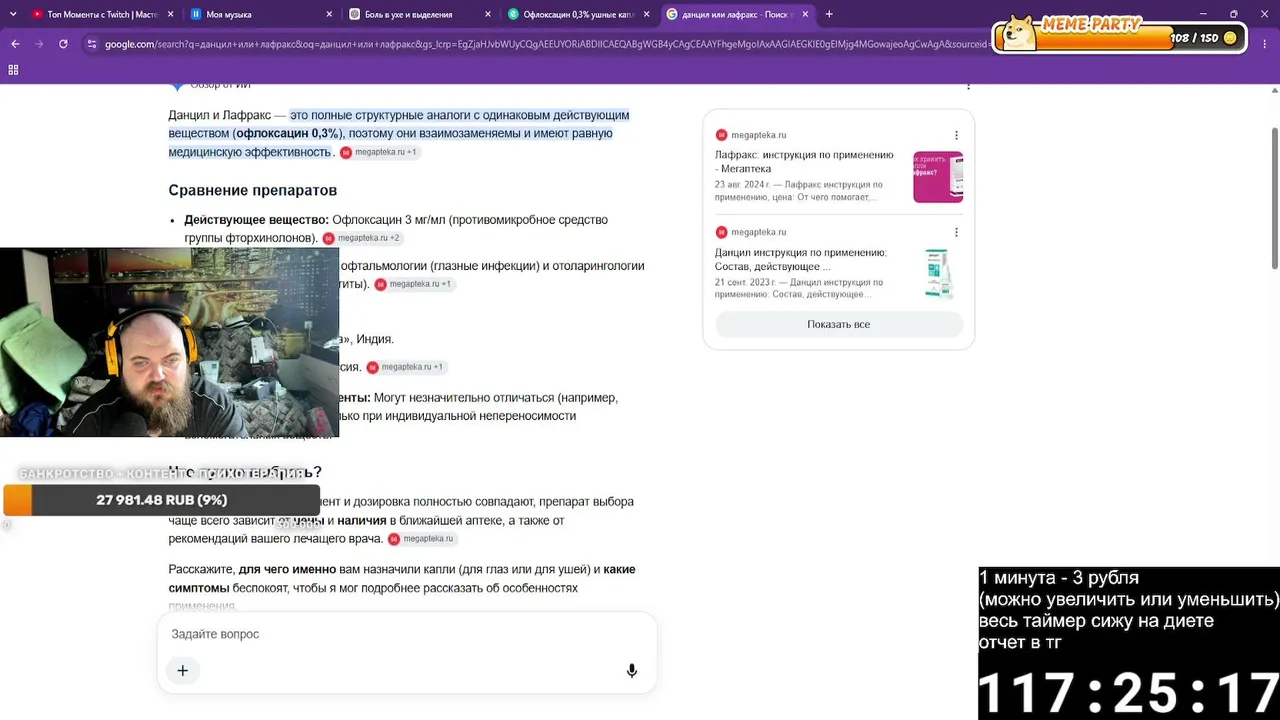Click the 'Действующее вещество:' bullet label

pyautogui.click(x=256, y=220)
